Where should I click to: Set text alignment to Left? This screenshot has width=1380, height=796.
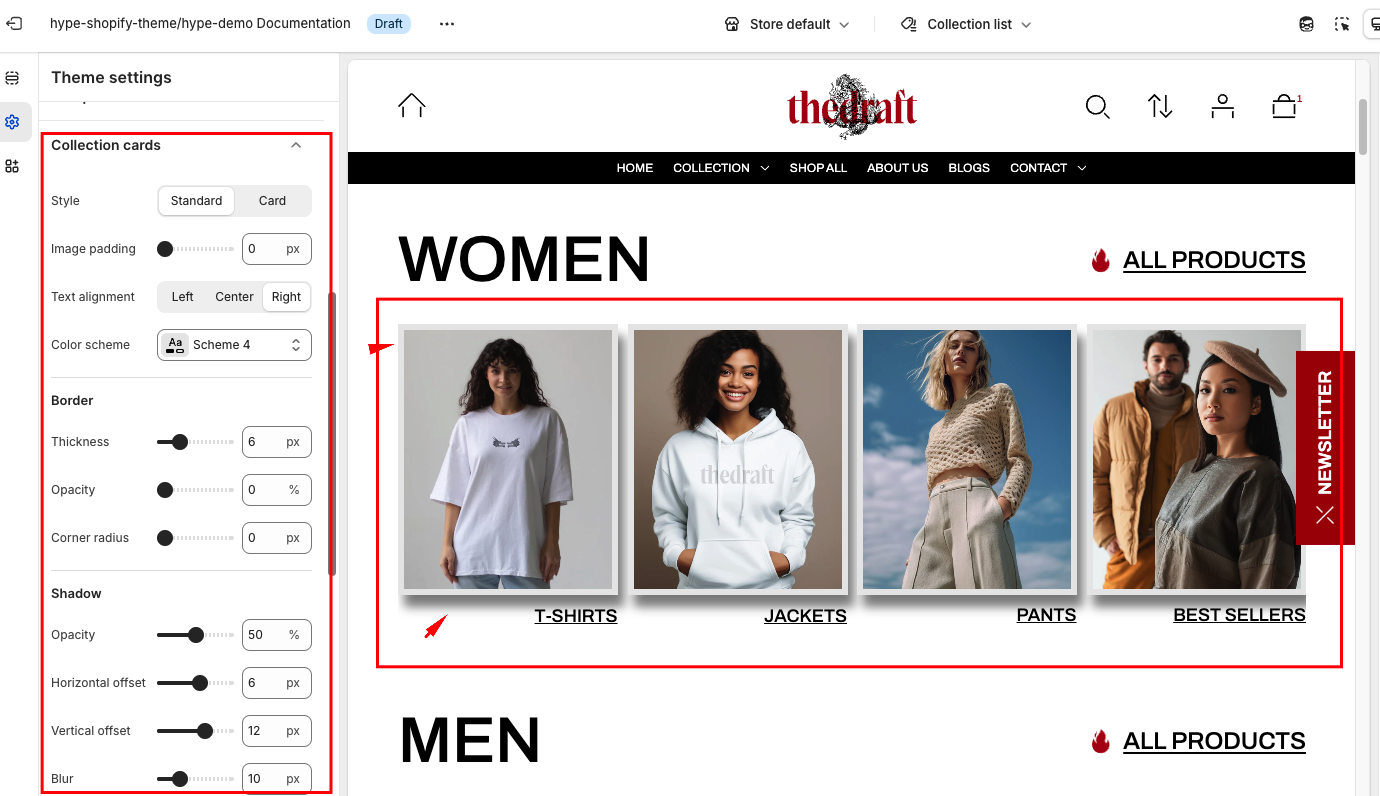(x=183, y=297)
